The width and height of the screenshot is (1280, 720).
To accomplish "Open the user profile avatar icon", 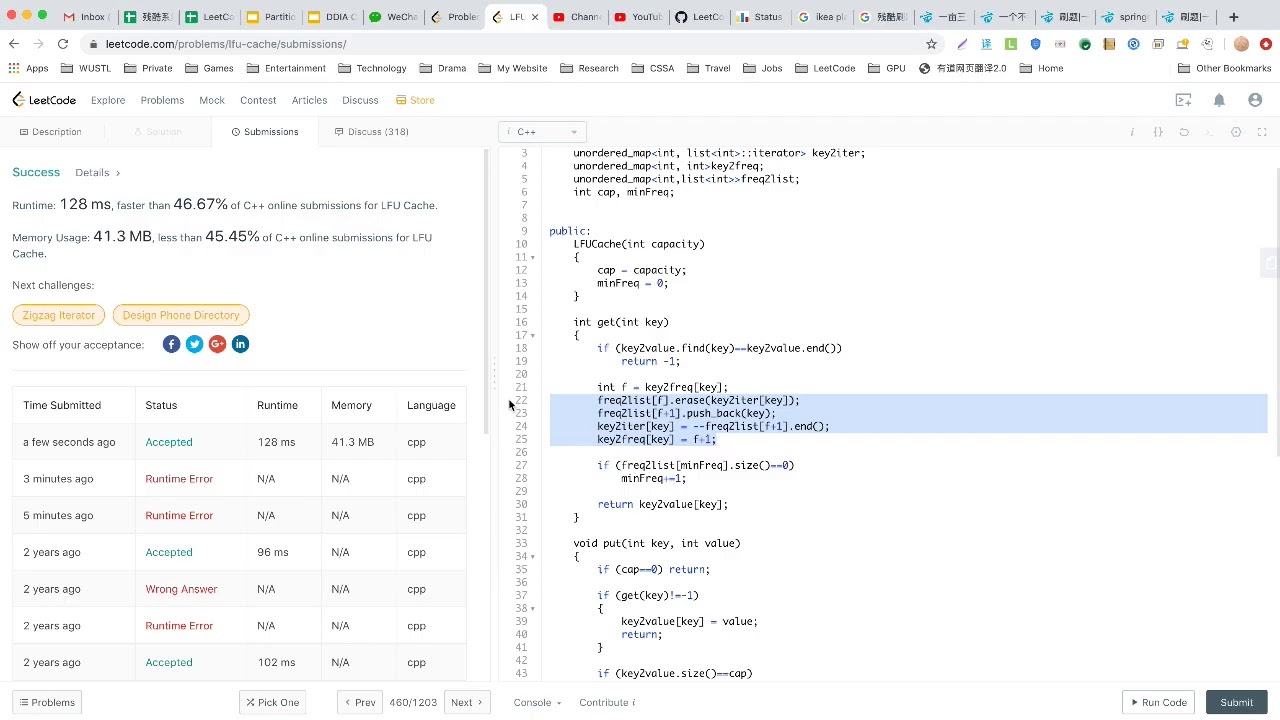I will tap(1255, 100).
